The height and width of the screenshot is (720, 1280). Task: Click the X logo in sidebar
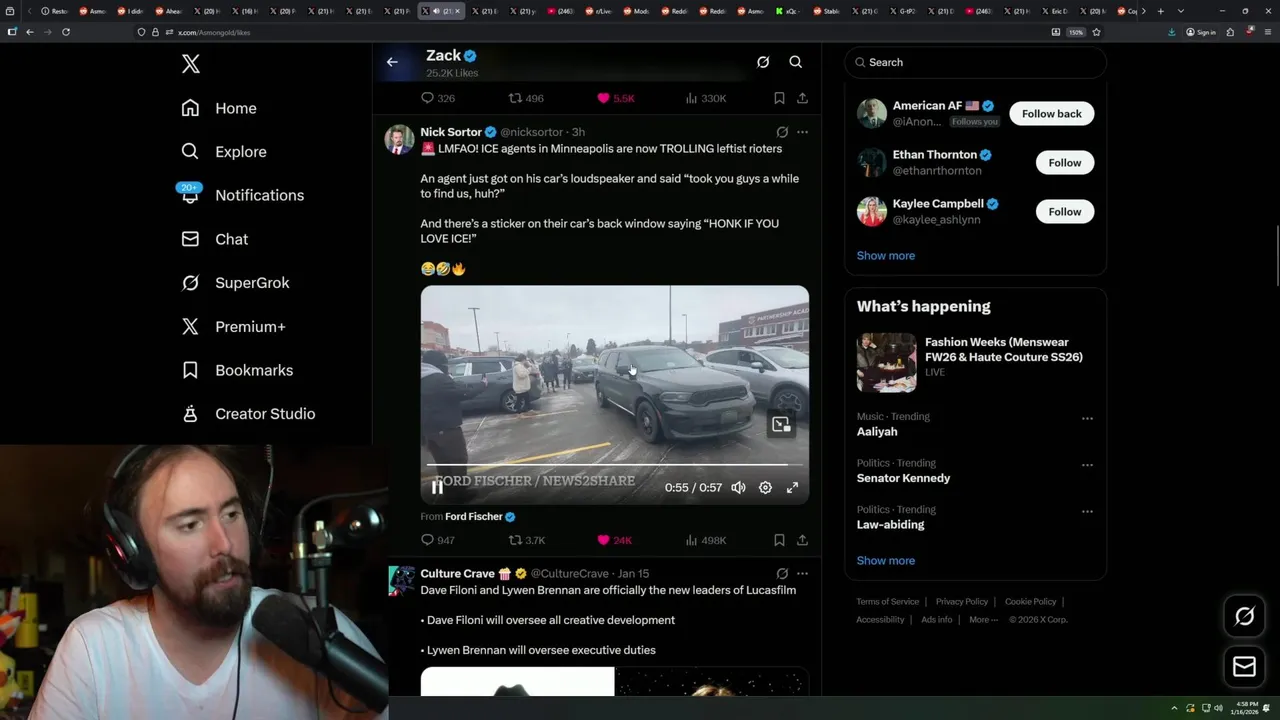tap(191, 65)
